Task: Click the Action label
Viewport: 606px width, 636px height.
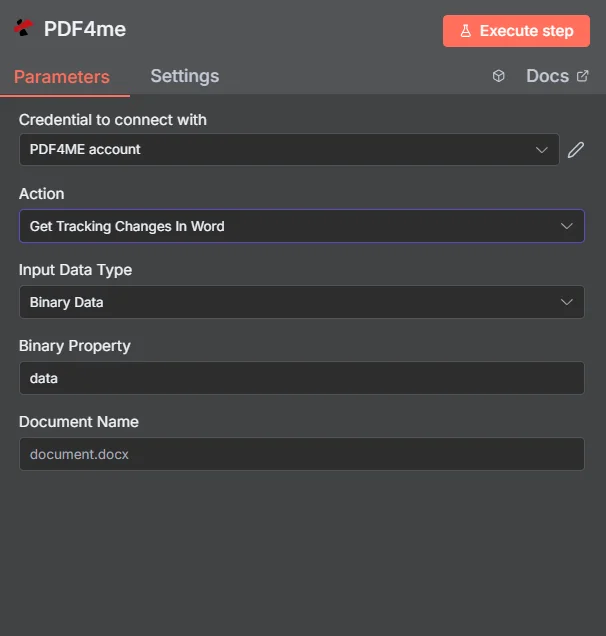Action: tap(41, 194)
